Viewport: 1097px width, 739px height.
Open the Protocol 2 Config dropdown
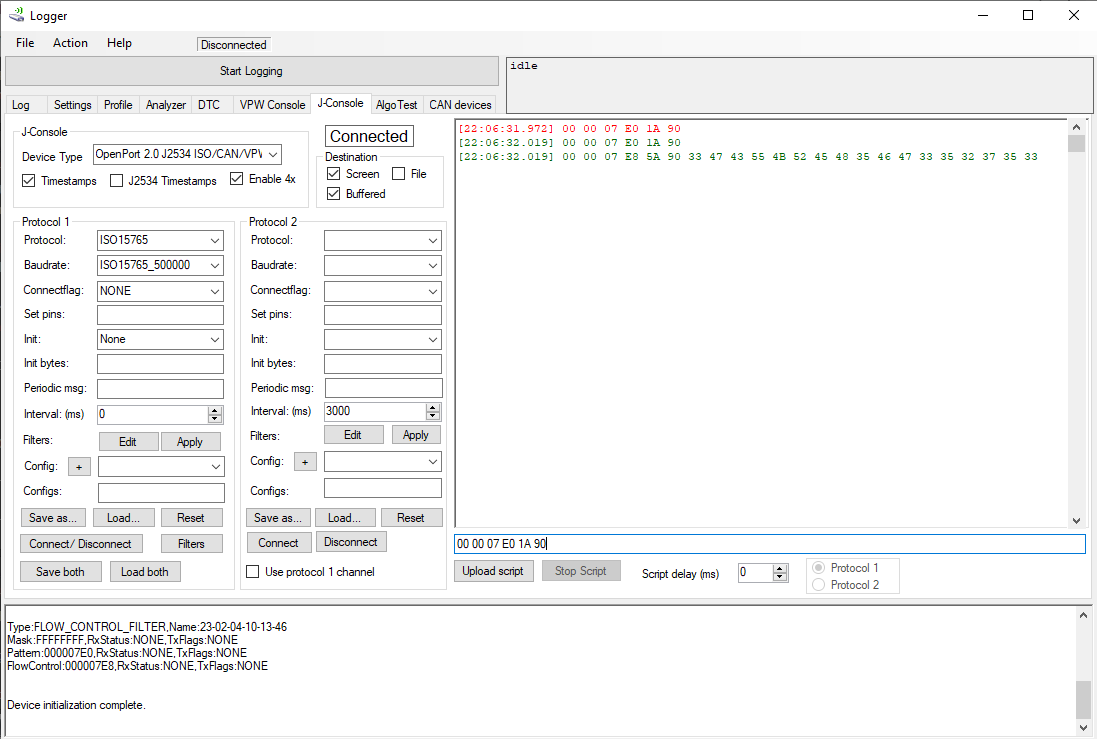(x=383, y=462)
